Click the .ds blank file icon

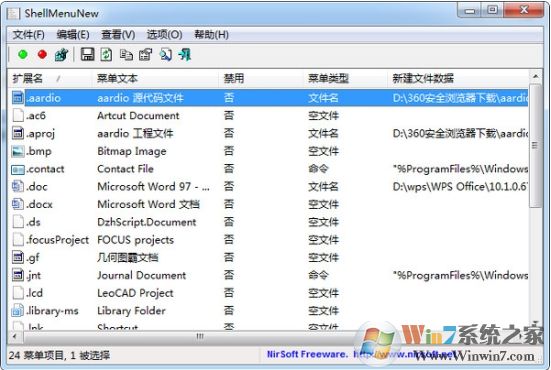coord(18,222)
